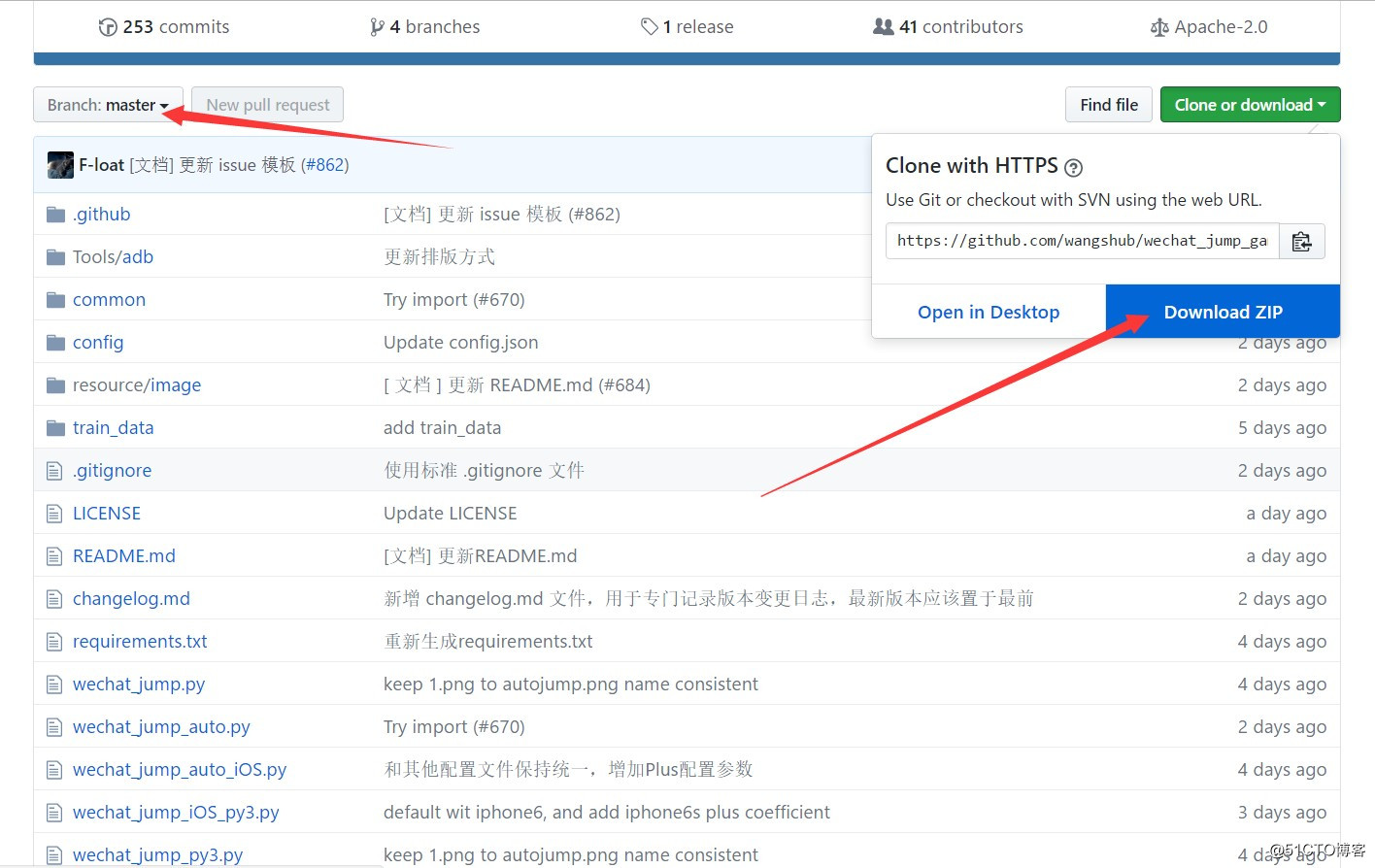
Task: Click the license scale icon
Action: pos(1159,27)
